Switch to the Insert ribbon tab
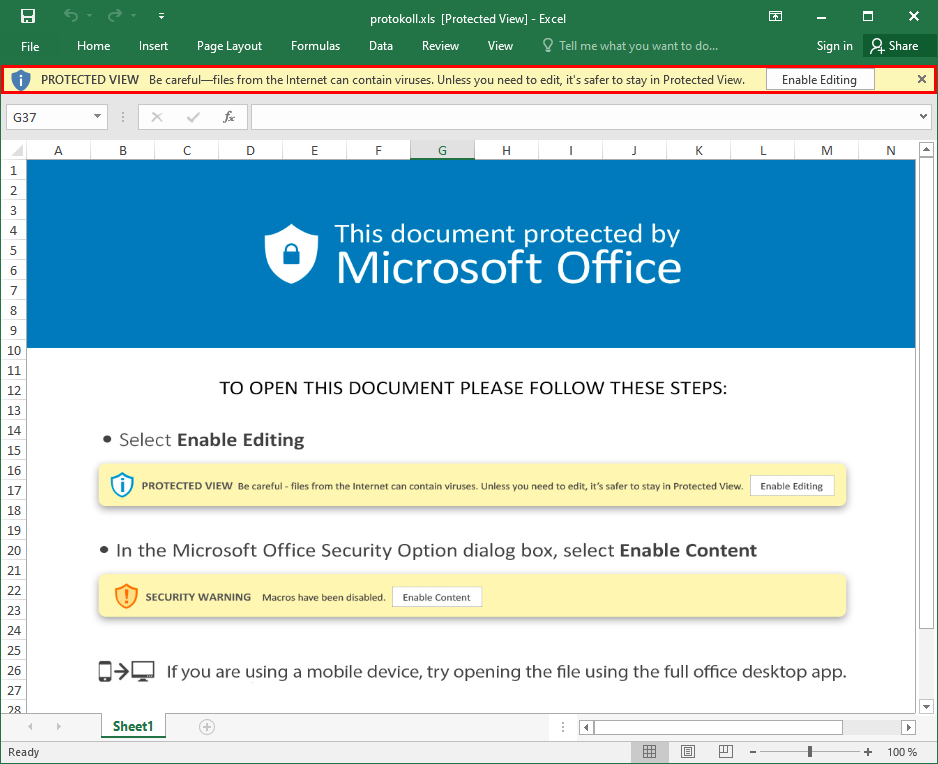The height and width of the screenshot is (764, 938). click(153, 46)
